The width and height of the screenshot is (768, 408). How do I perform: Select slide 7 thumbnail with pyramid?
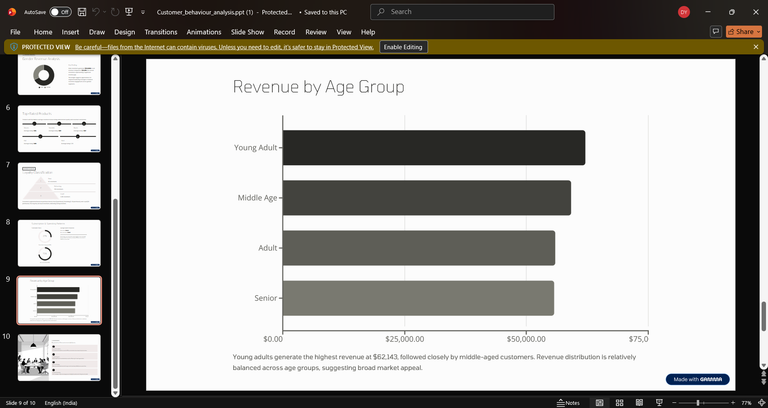tap(59, 186)
